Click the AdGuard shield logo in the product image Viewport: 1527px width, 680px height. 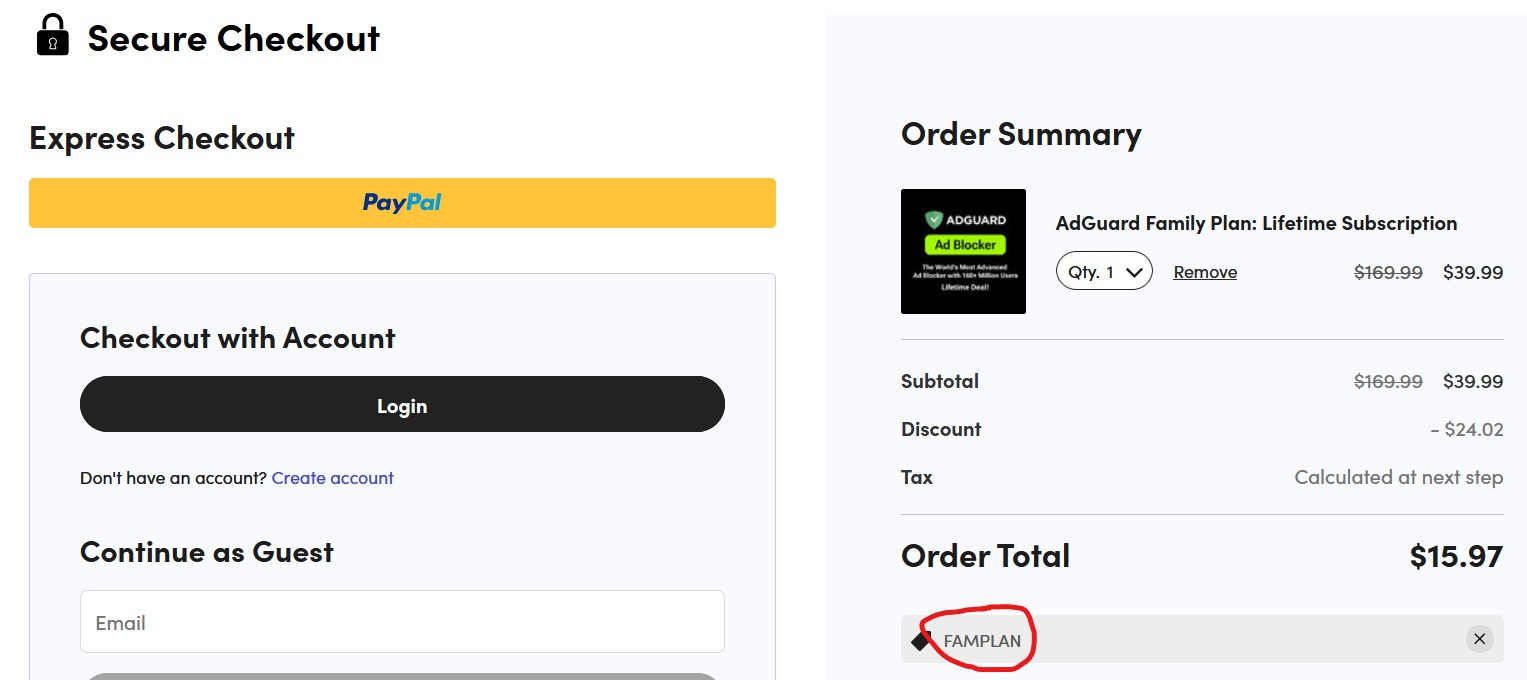click(x=934, y=219)
